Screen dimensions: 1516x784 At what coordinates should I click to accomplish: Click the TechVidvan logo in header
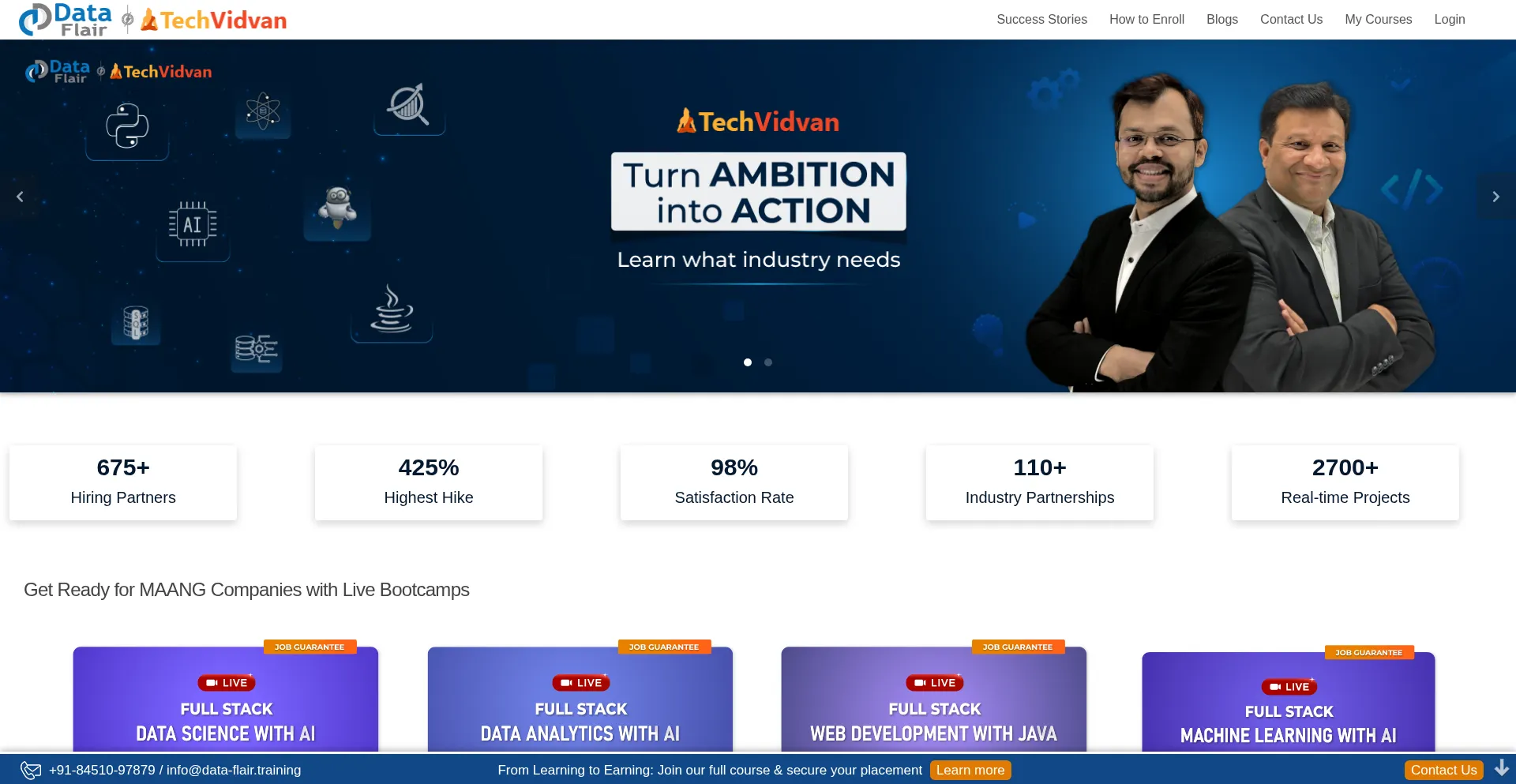tap(213, 21)
